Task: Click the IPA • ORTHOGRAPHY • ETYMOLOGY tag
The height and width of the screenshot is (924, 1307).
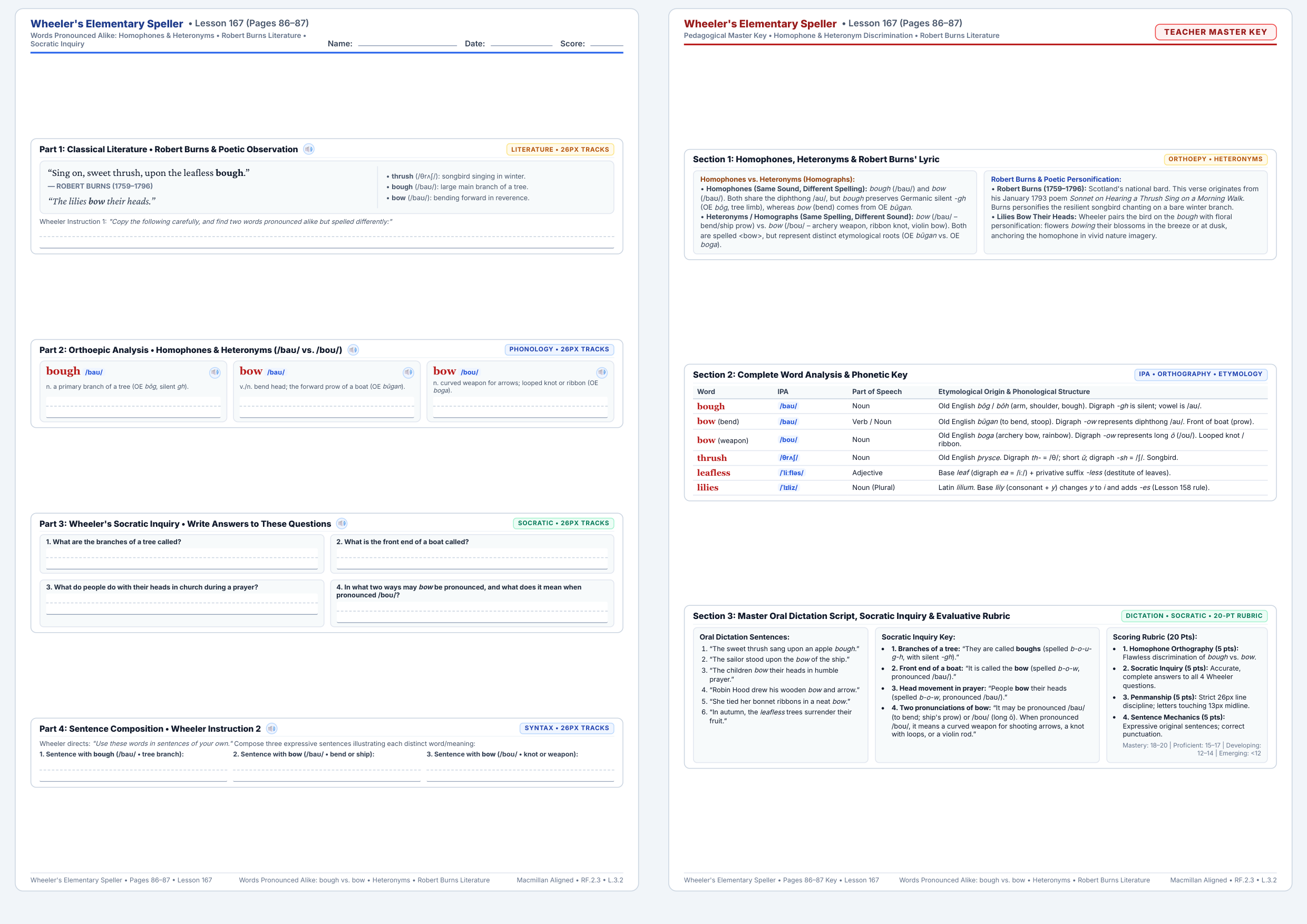Action: coord(1201,374)
